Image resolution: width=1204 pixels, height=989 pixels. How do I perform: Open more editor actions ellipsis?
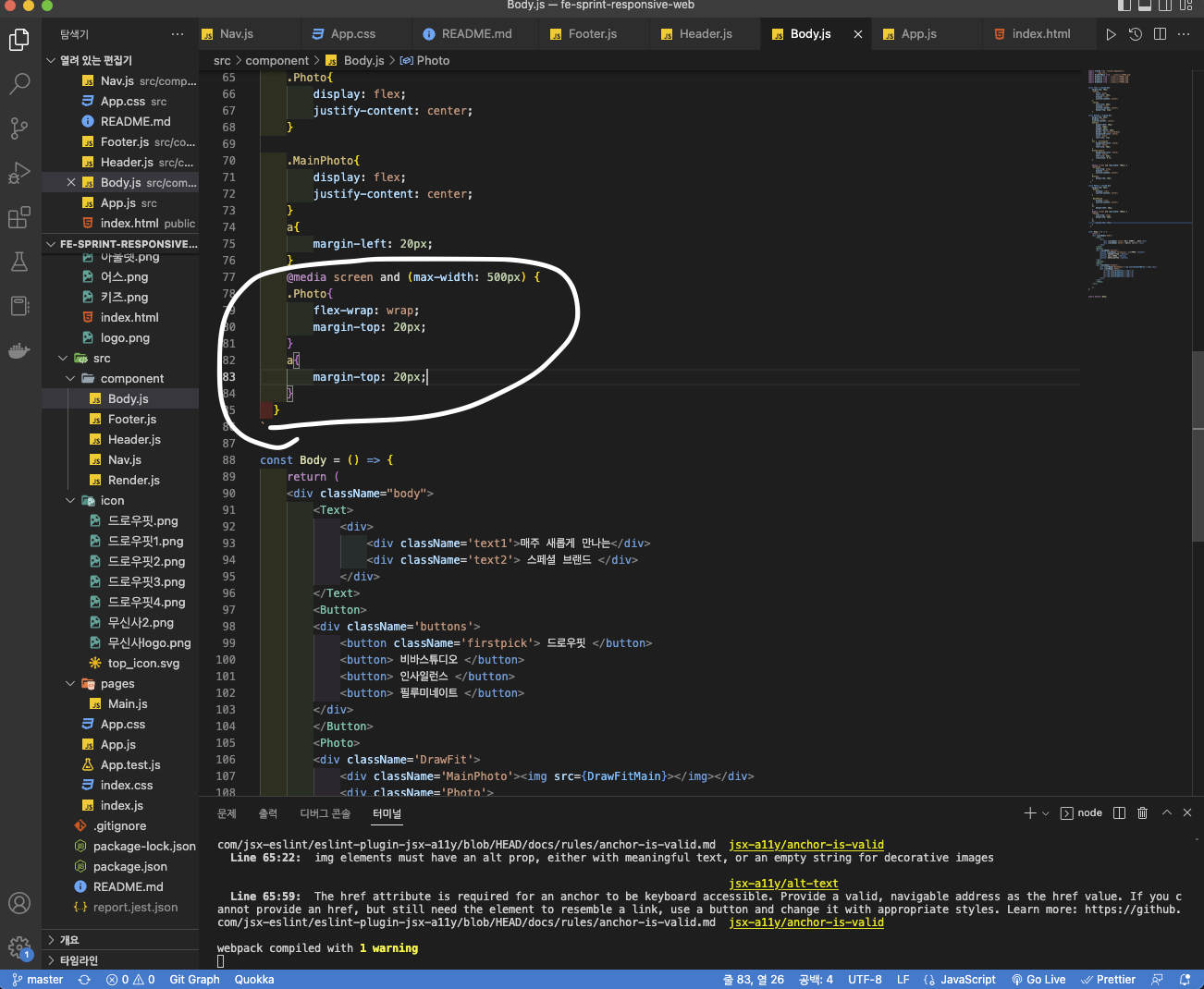(x=1184, y=34)
